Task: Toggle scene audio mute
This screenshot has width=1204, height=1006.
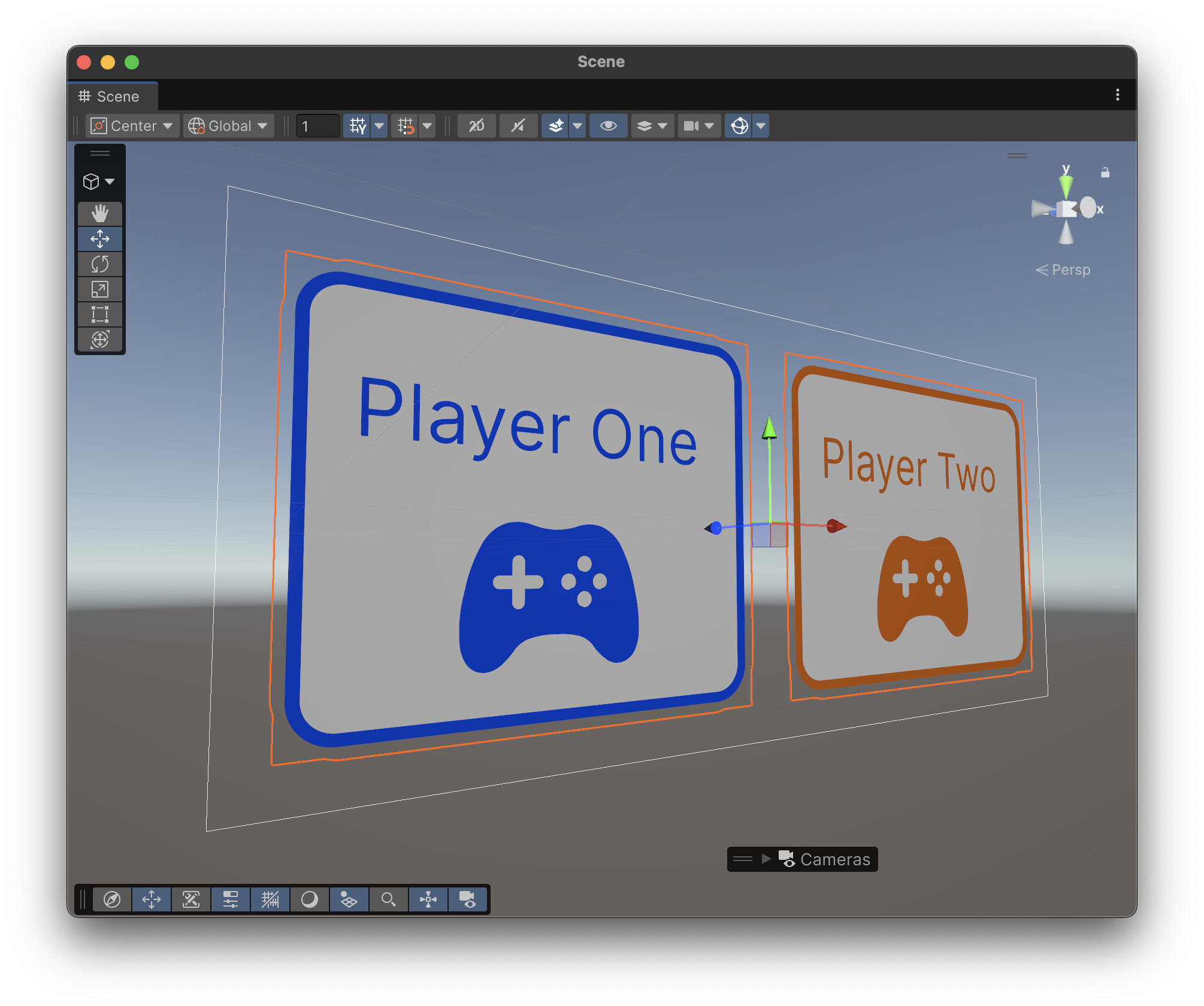Action: click(x=518, y=126)
